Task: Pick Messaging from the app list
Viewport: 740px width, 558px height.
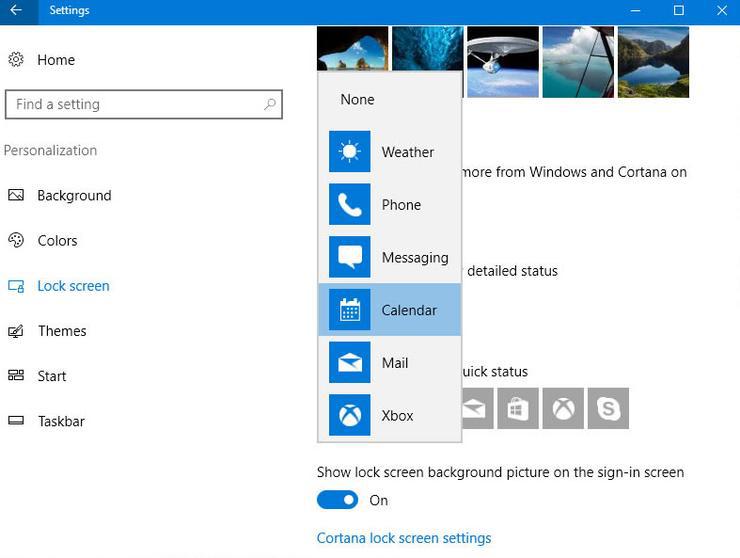Action: coord(390,257)
